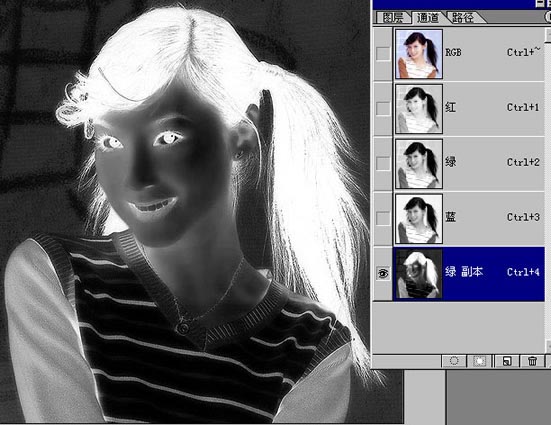551x425 pixels.
Task: Create a new channel using the page icon
Action: coord(507,361)
